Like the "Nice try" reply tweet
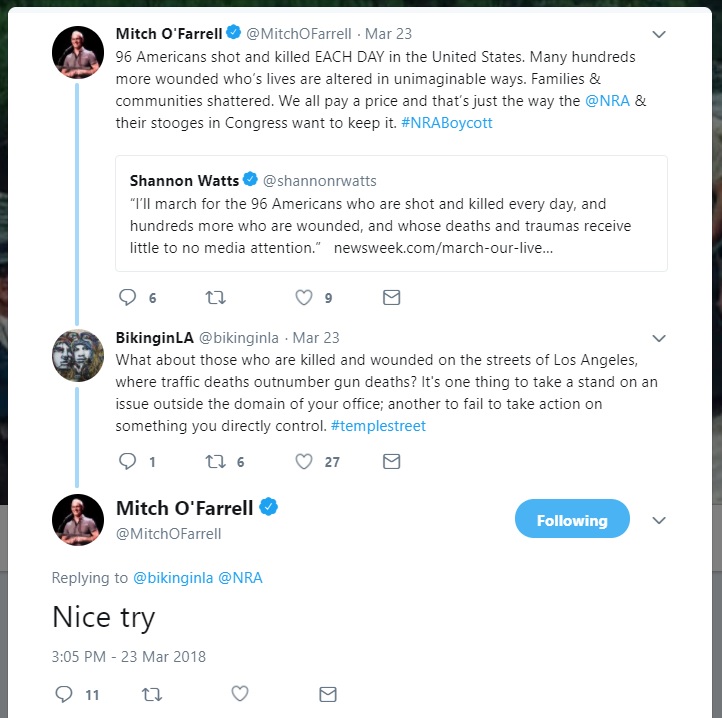 [x=240, y=693]
